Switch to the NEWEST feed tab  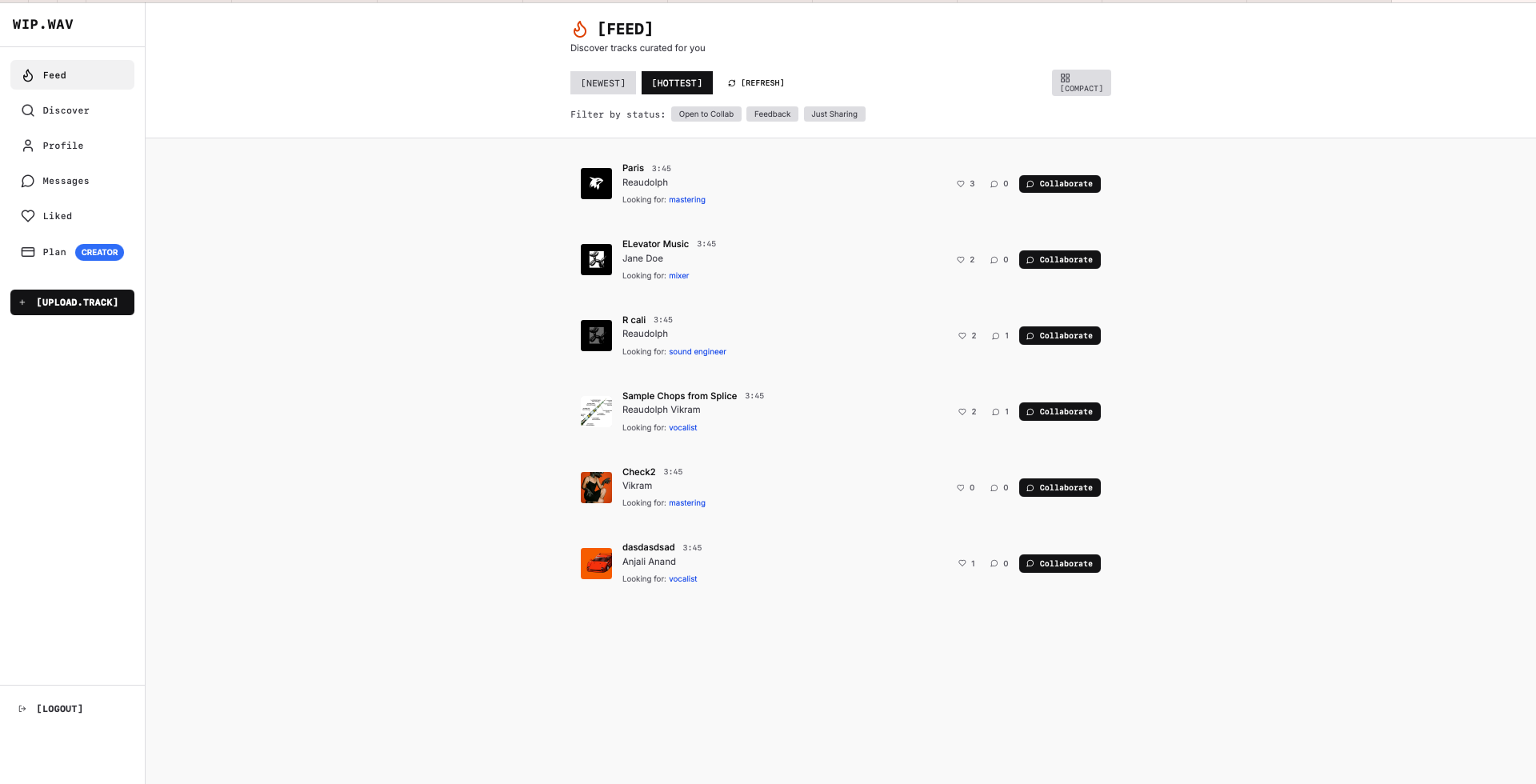tap(602, 82)
